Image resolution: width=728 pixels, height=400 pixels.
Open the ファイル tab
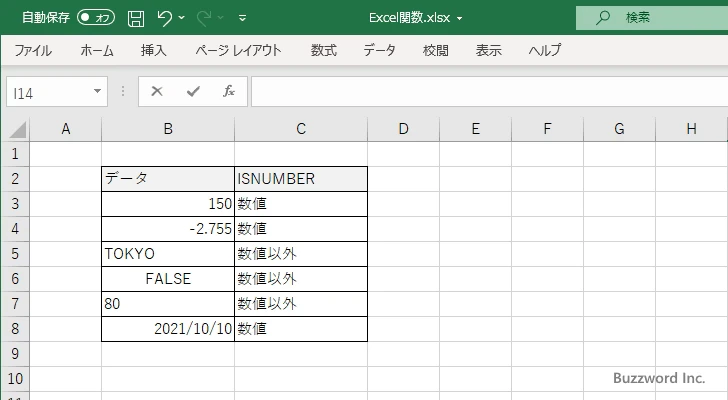pyautogui.click(x=33, y=50)
